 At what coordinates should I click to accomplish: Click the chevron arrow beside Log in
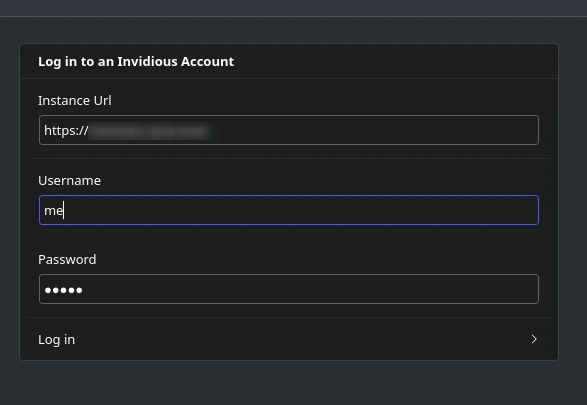534,339
